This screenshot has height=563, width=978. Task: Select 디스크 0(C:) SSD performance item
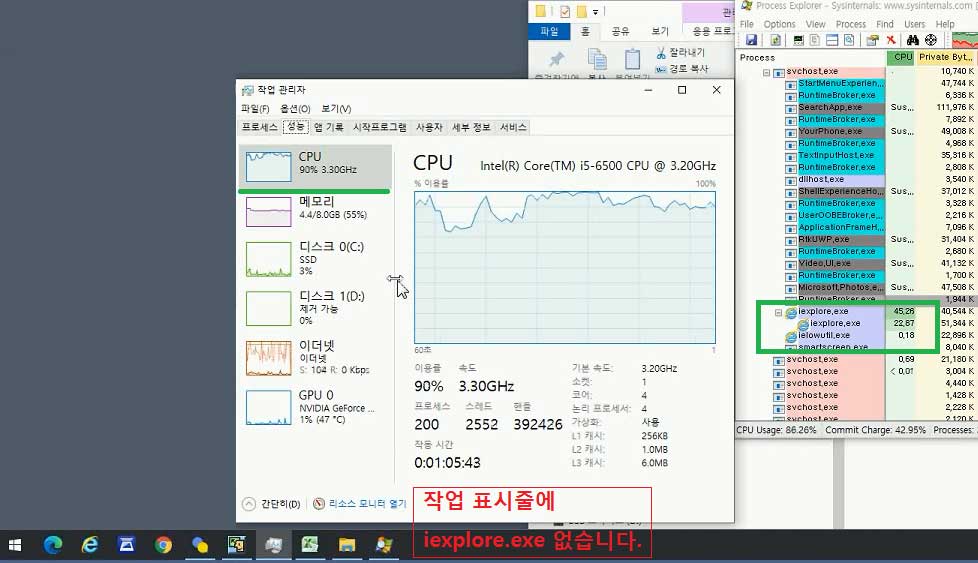click(315, 259)
